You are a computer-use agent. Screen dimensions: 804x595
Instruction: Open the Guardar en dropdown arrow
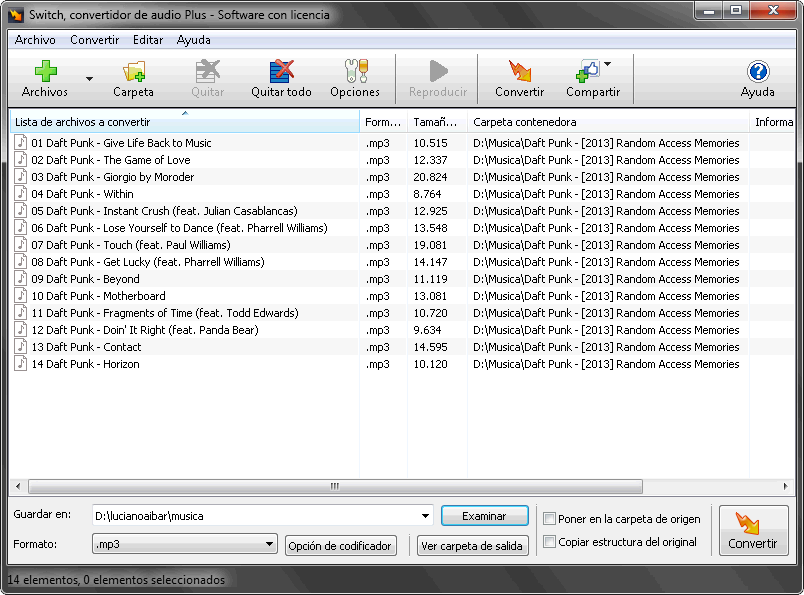[x=425, y=516]
